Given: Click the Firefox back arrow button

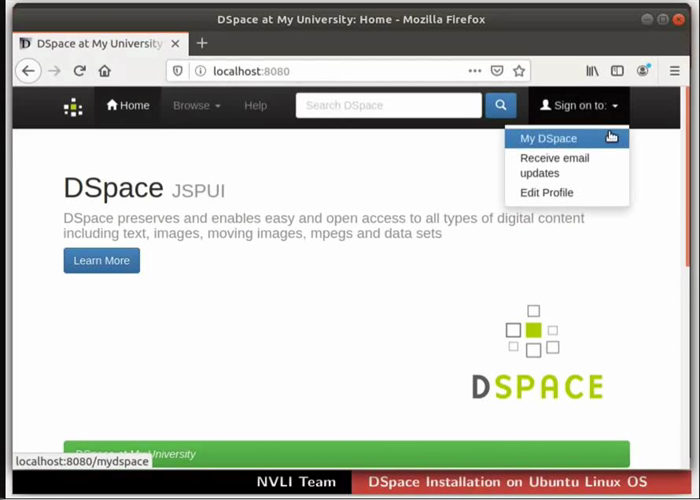Looking at the screenshot, I should [28, 71].
